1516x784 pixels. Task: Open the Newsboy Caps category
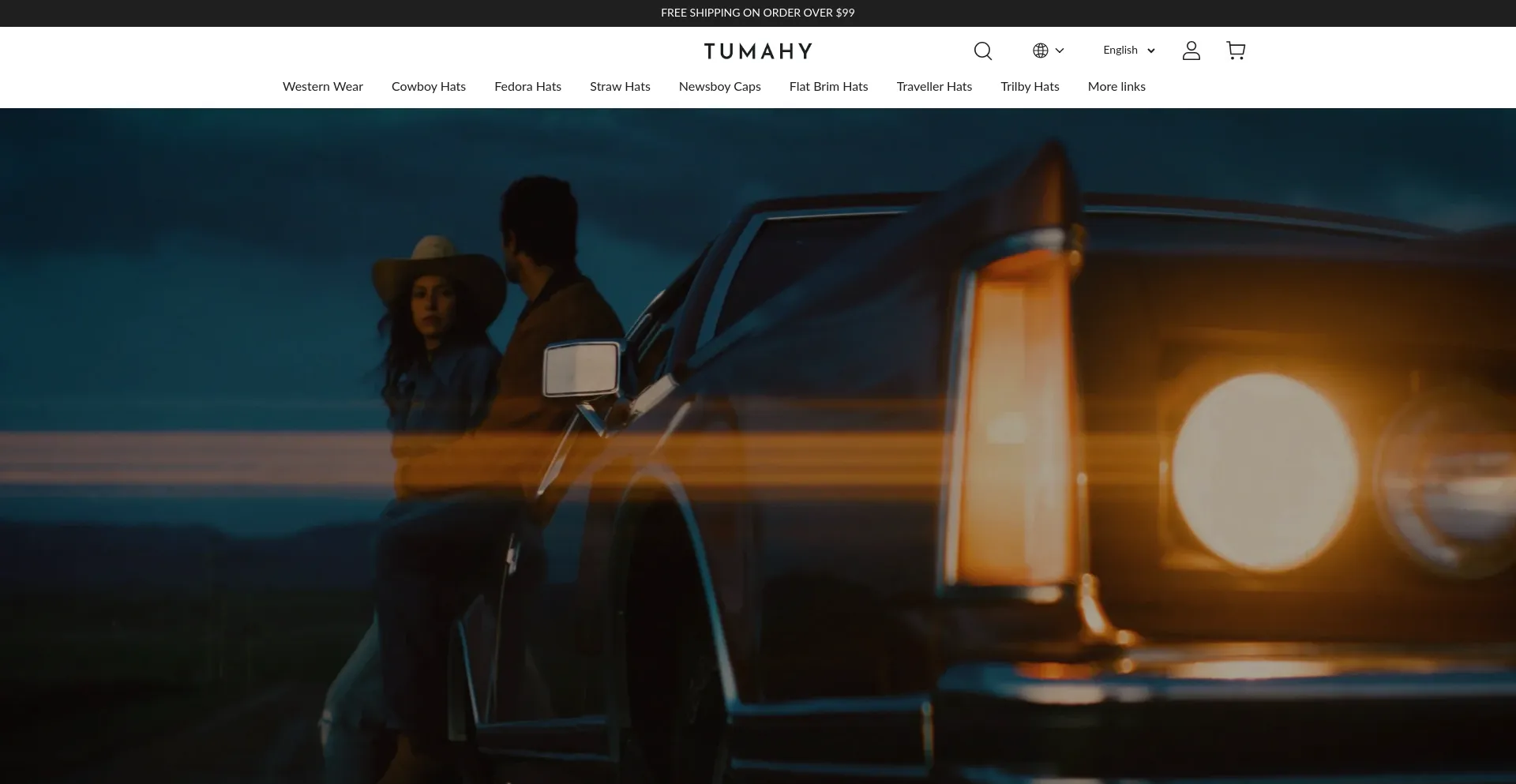coord(720,87)
